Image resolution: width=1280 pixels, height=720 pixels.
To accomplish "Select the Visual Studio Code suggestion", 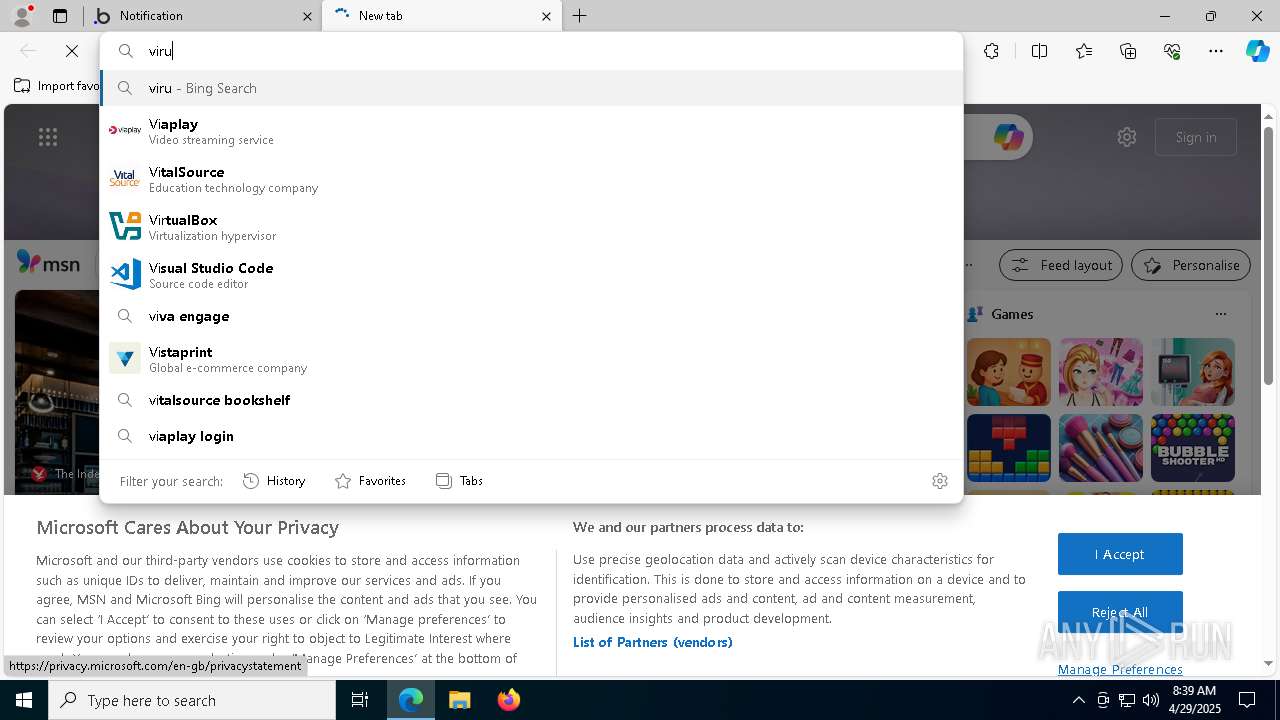I will tap(531, 275).
